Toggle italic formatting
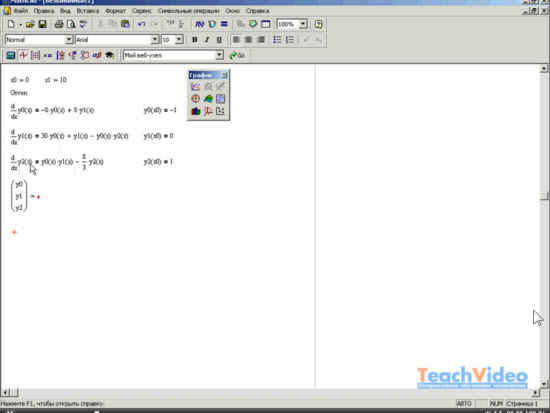550x413 pixels. click(x=207, y=40)
